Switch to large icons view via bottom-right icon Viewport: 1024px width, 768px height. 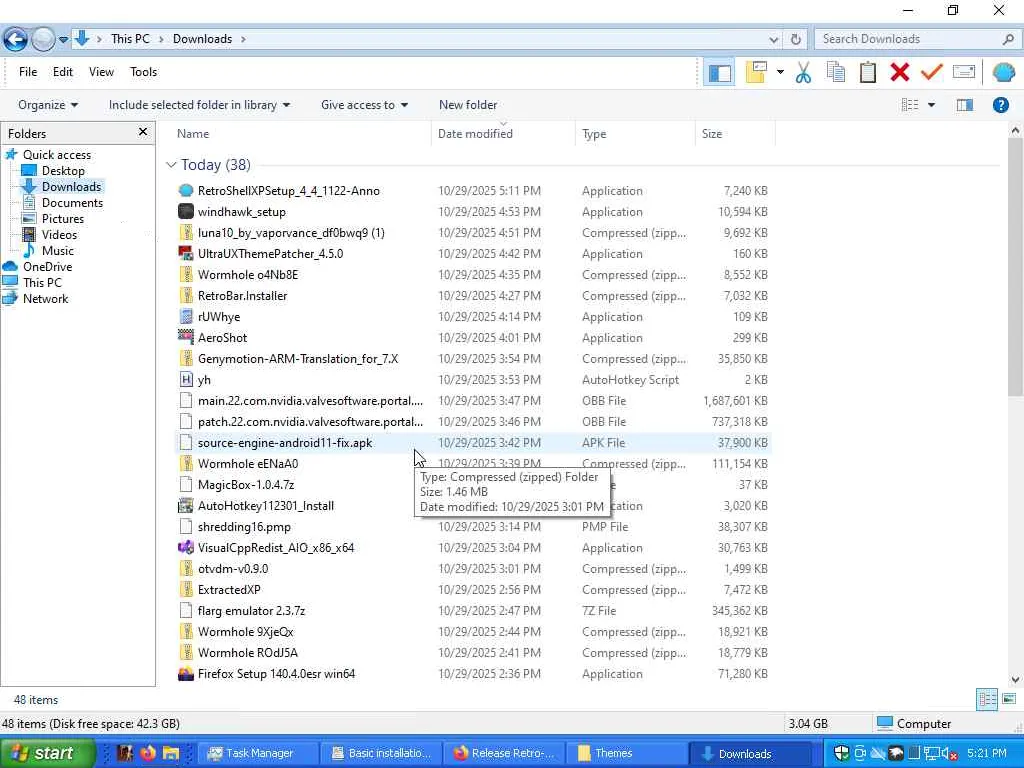coord(1009,699)
